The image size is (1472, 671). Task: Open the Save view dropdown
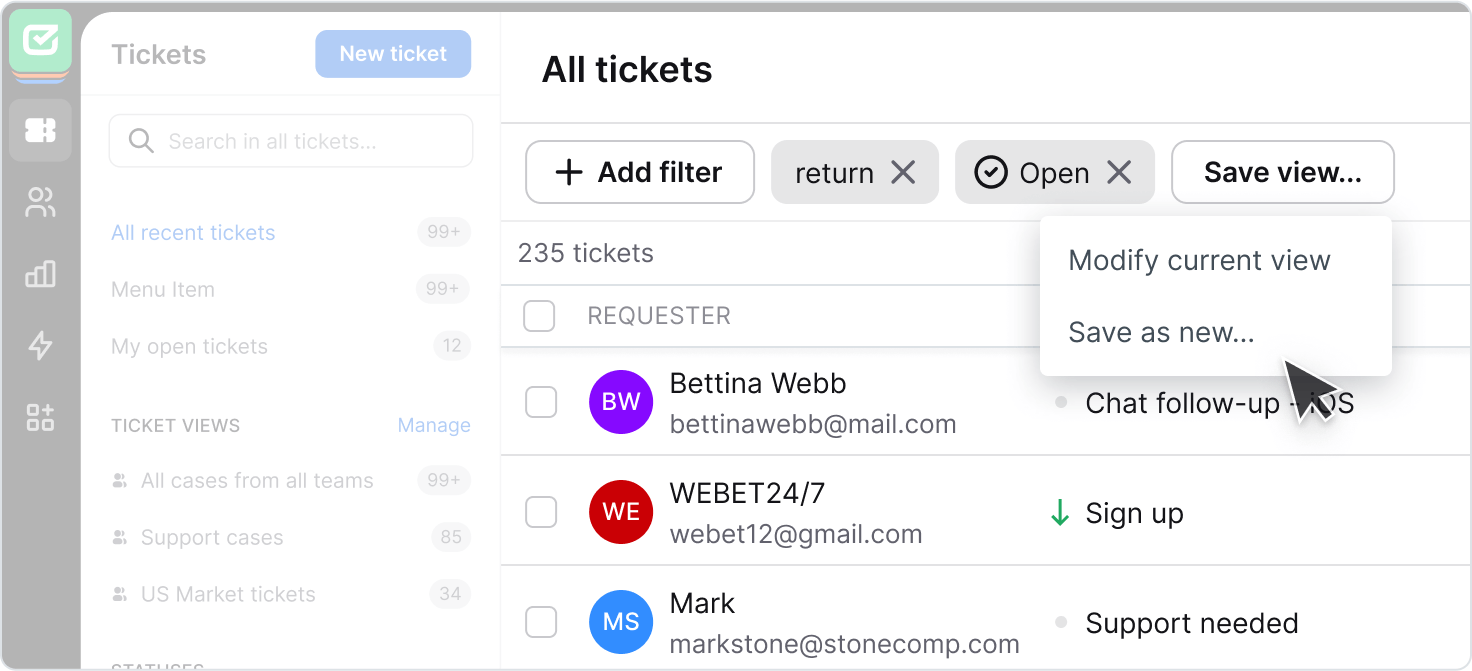[1283, 172]
